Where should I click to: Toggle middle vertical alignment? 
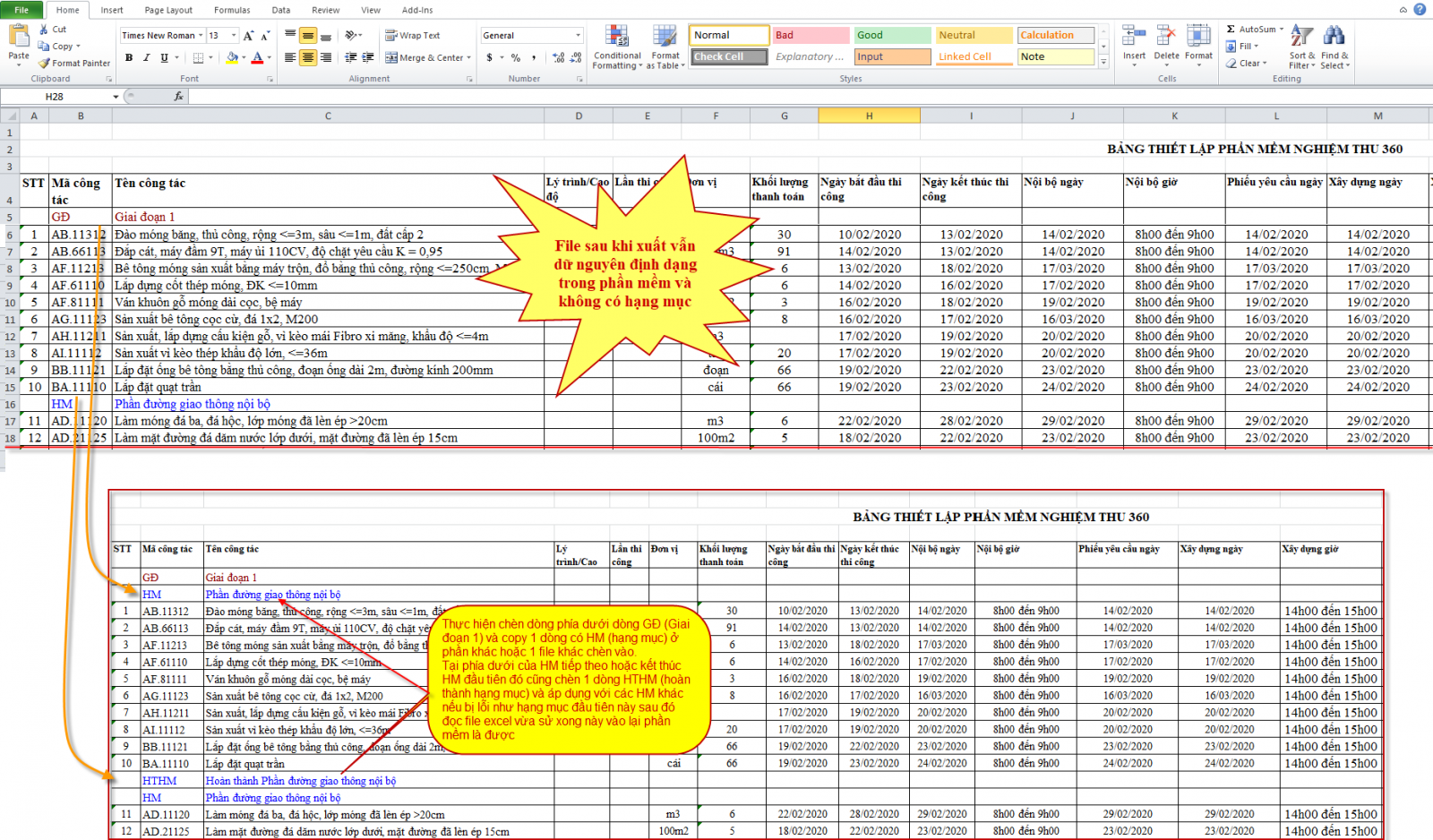pos(308,35)
